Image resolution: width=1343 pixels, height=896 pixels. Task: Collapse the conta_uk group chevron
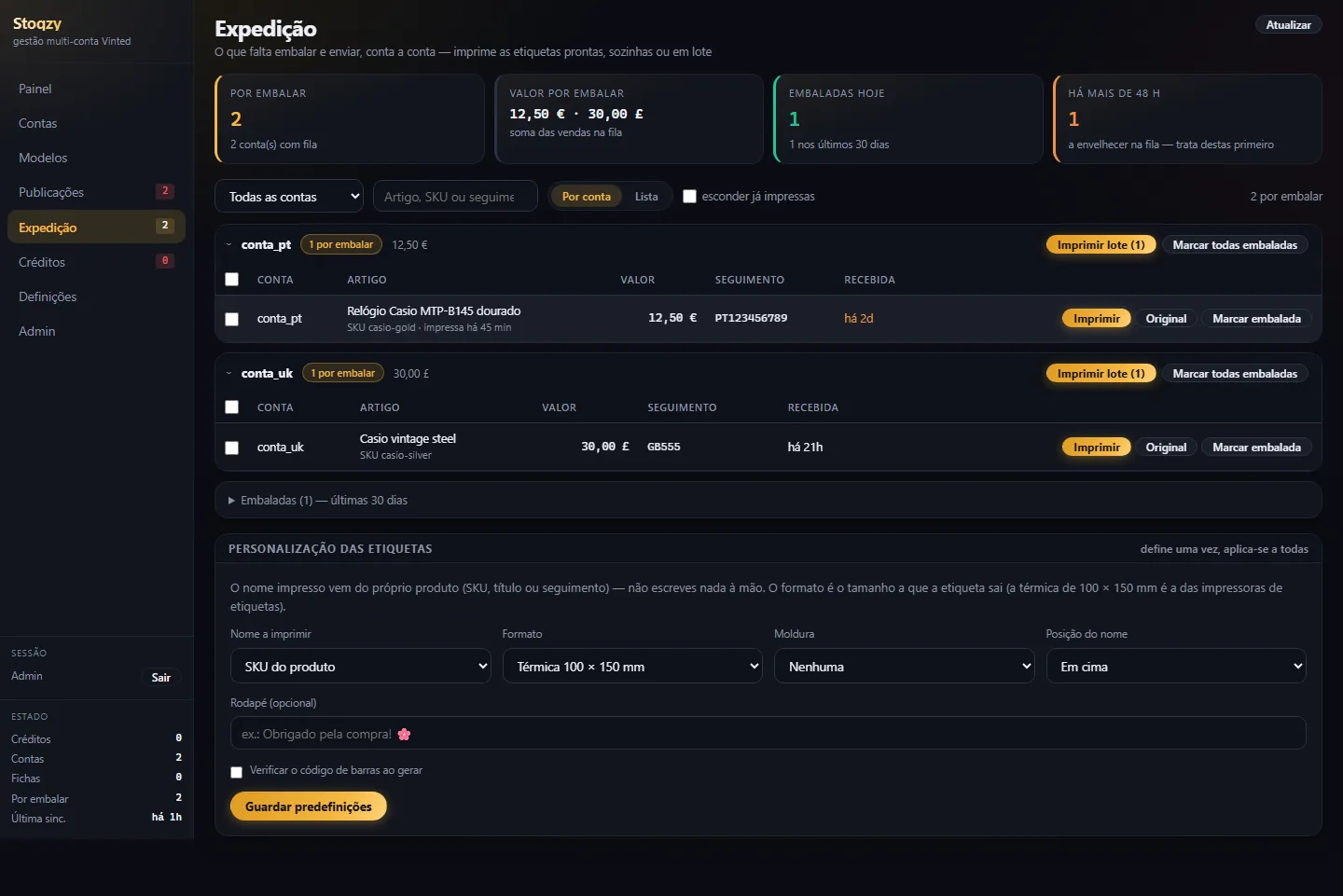[229, 374]
